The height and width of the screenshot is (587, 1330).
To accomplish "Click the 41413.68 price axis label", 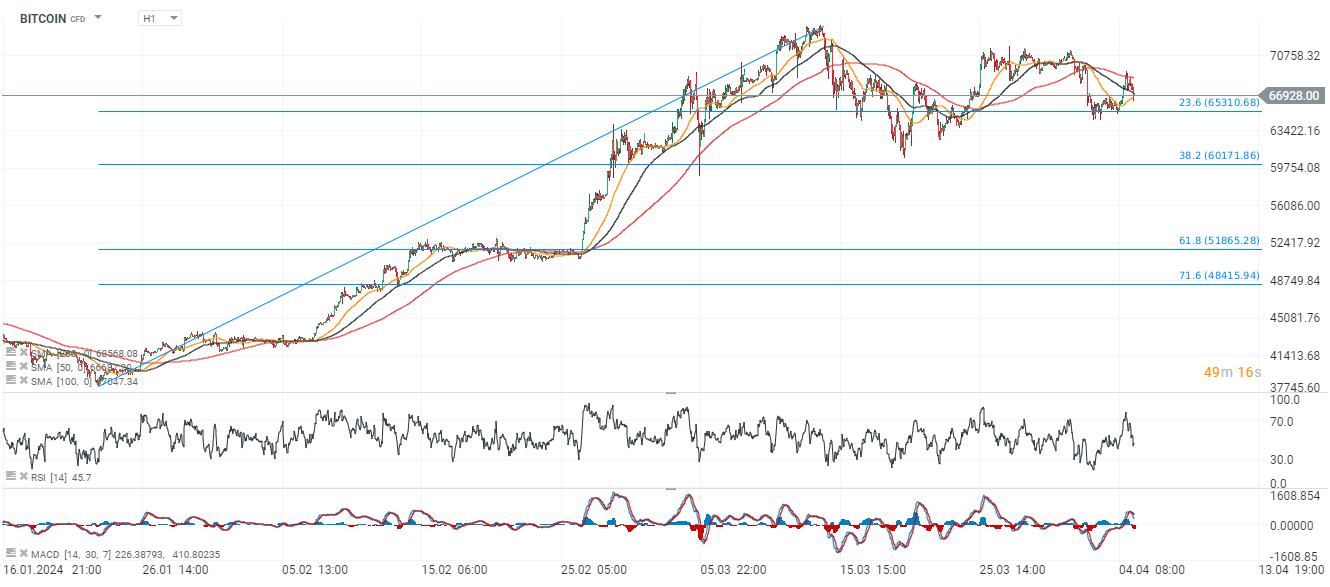I will [1295, 356].
